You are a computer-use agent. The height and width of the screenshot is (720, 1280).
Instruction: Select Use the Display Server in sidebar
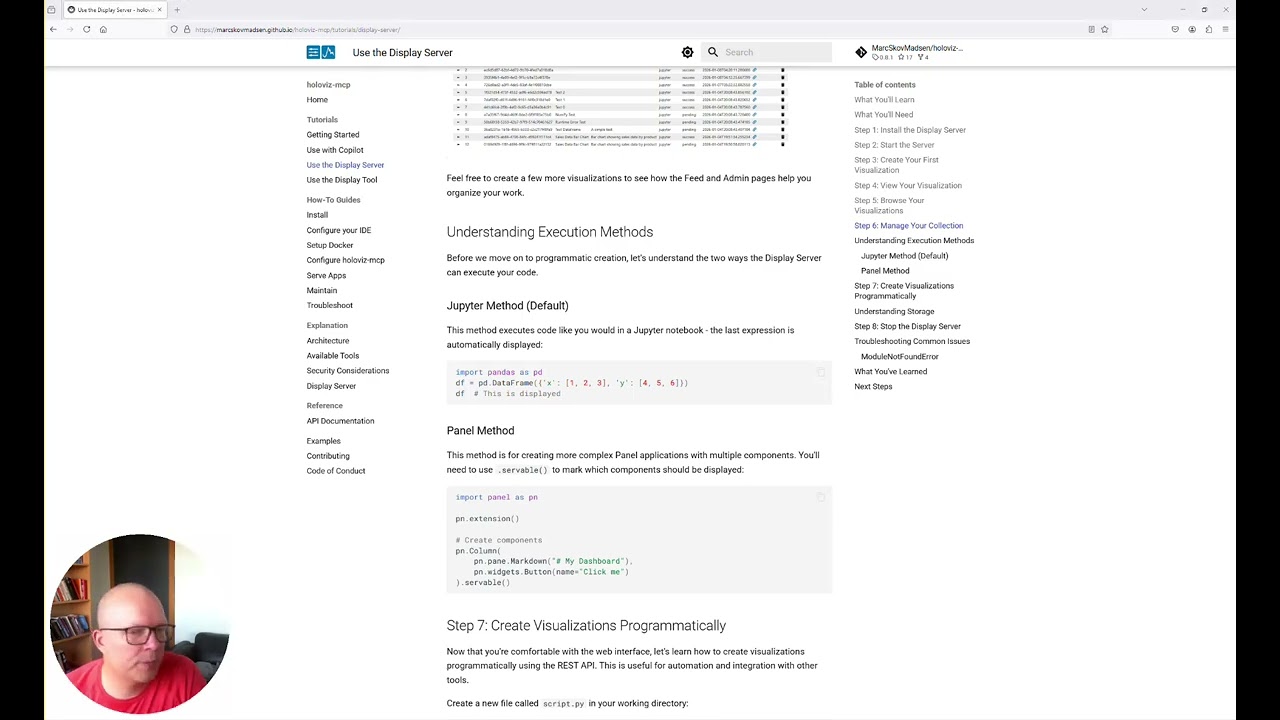tap(345, 165)
